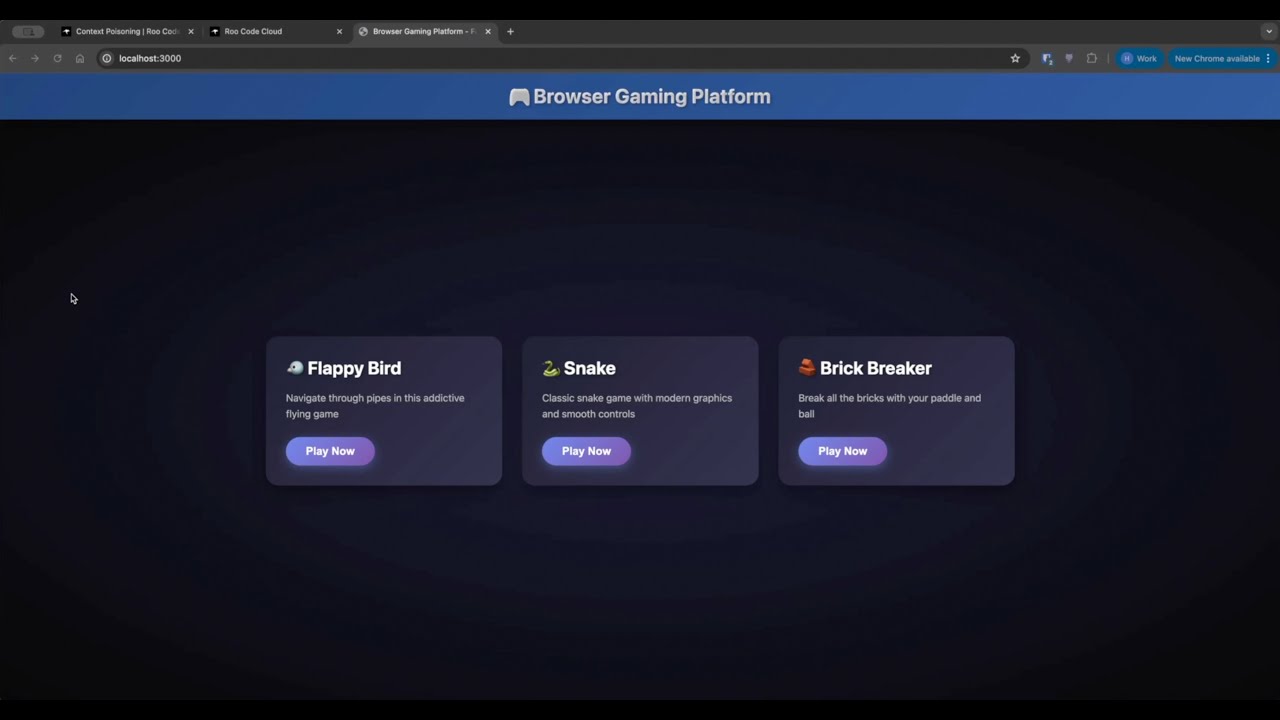Open the tab search dropdown arrow
The height and width of the screenshot is (720, 1280).
click(1269, 31)
